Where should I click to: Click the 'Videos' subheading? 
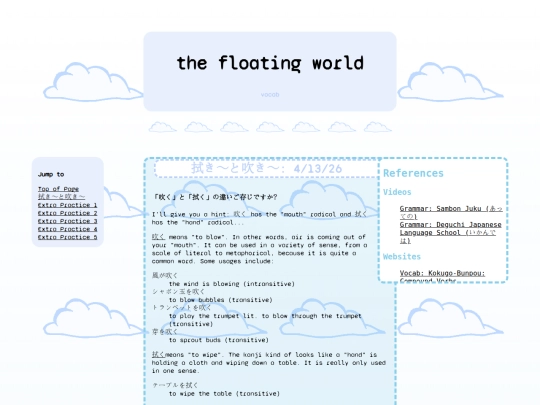click(x=397, y=192)
